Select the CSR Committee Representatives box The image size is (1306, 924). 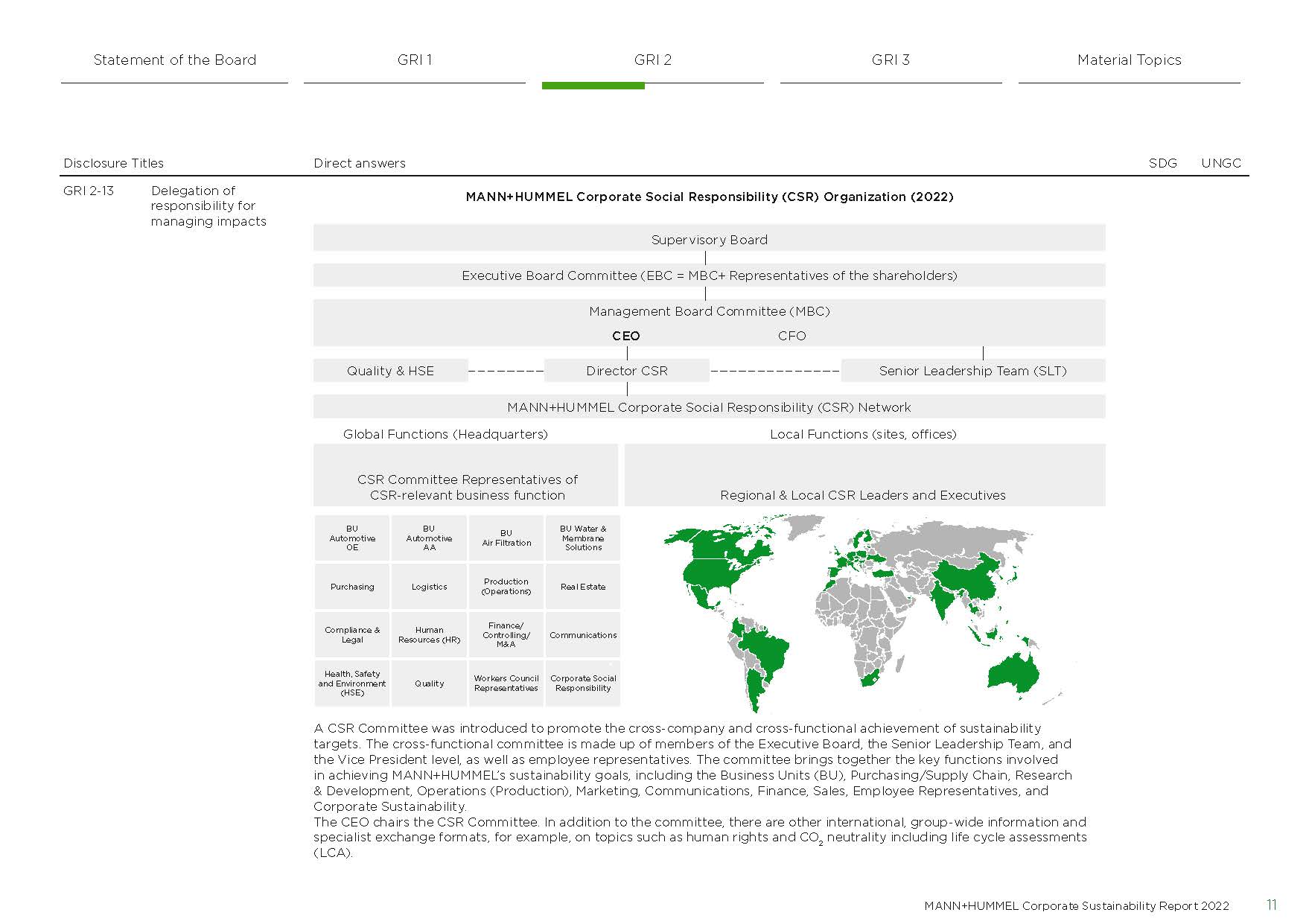click(466, 475)
